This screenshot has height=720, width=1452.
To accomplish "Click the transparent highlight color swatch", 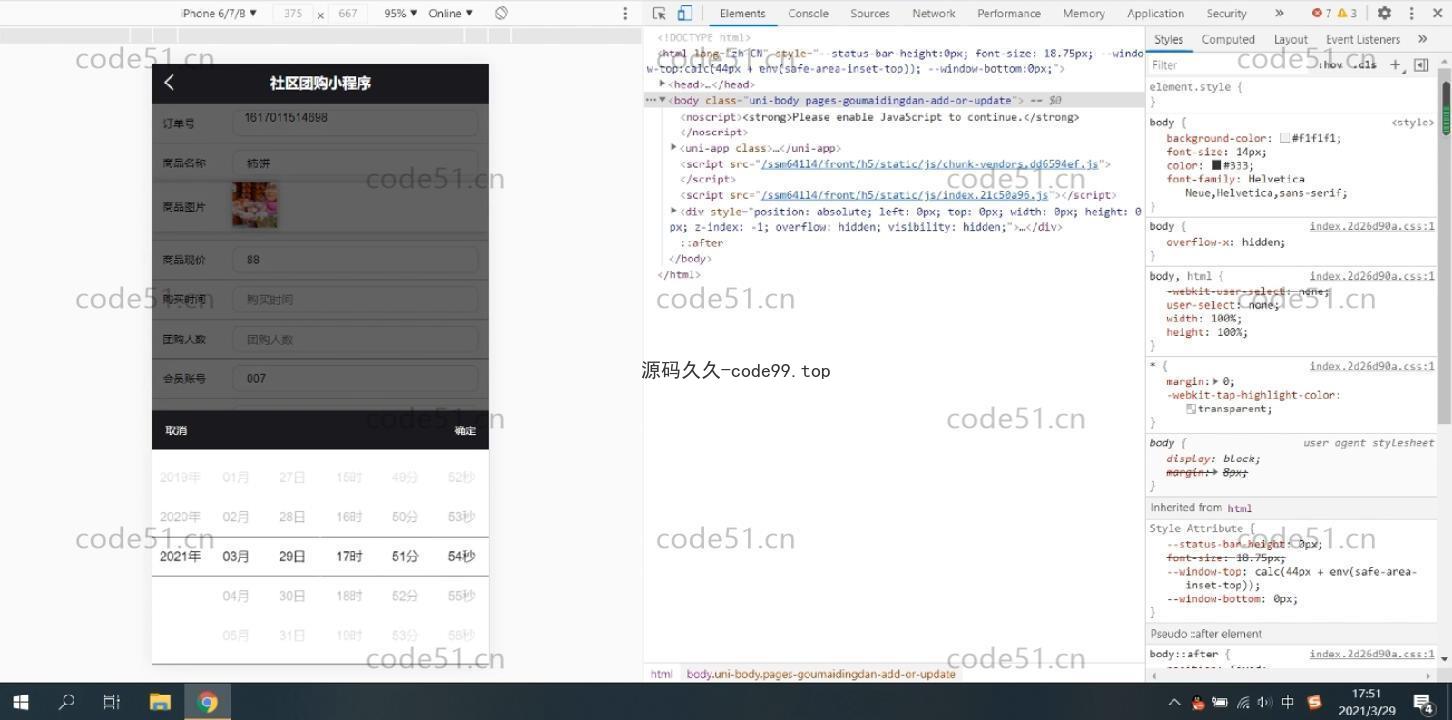I will click(1191, 408).
